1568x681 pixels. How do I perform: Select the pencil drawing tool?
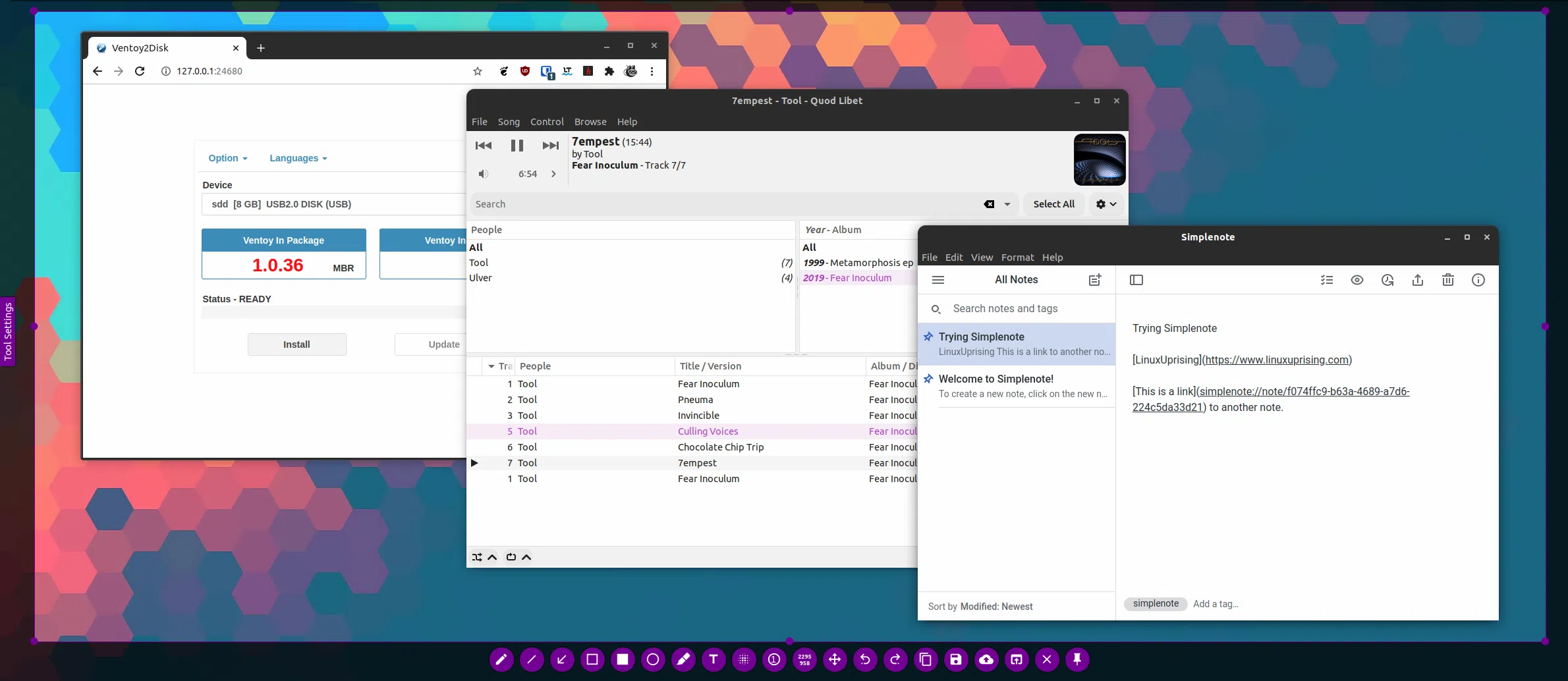(x=501, y=659)
